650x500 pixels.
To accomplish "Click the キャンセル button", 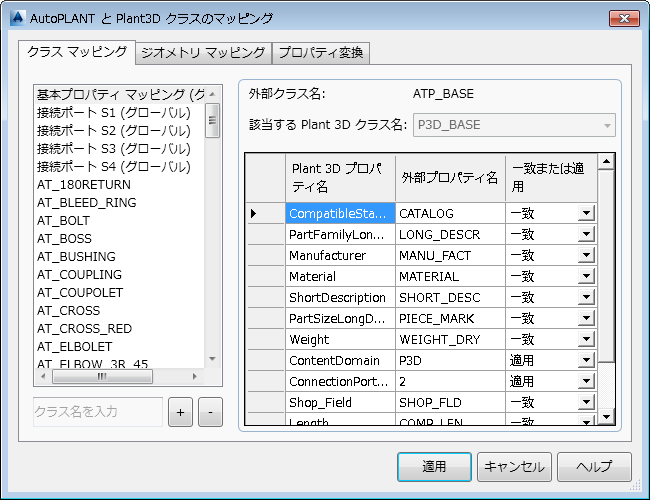I will (x=514, y=467).
